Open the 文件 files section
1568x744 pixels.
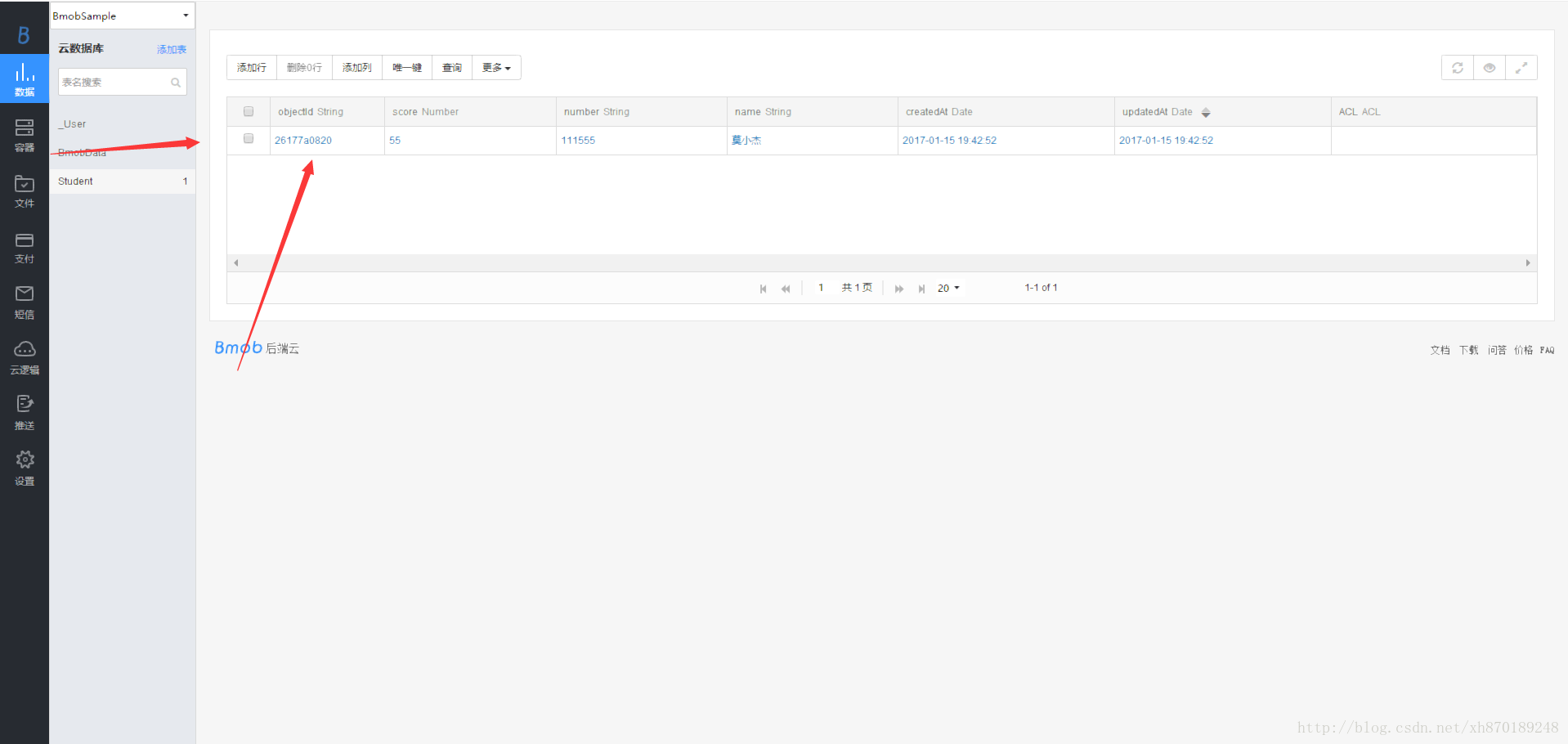(25, 191)
